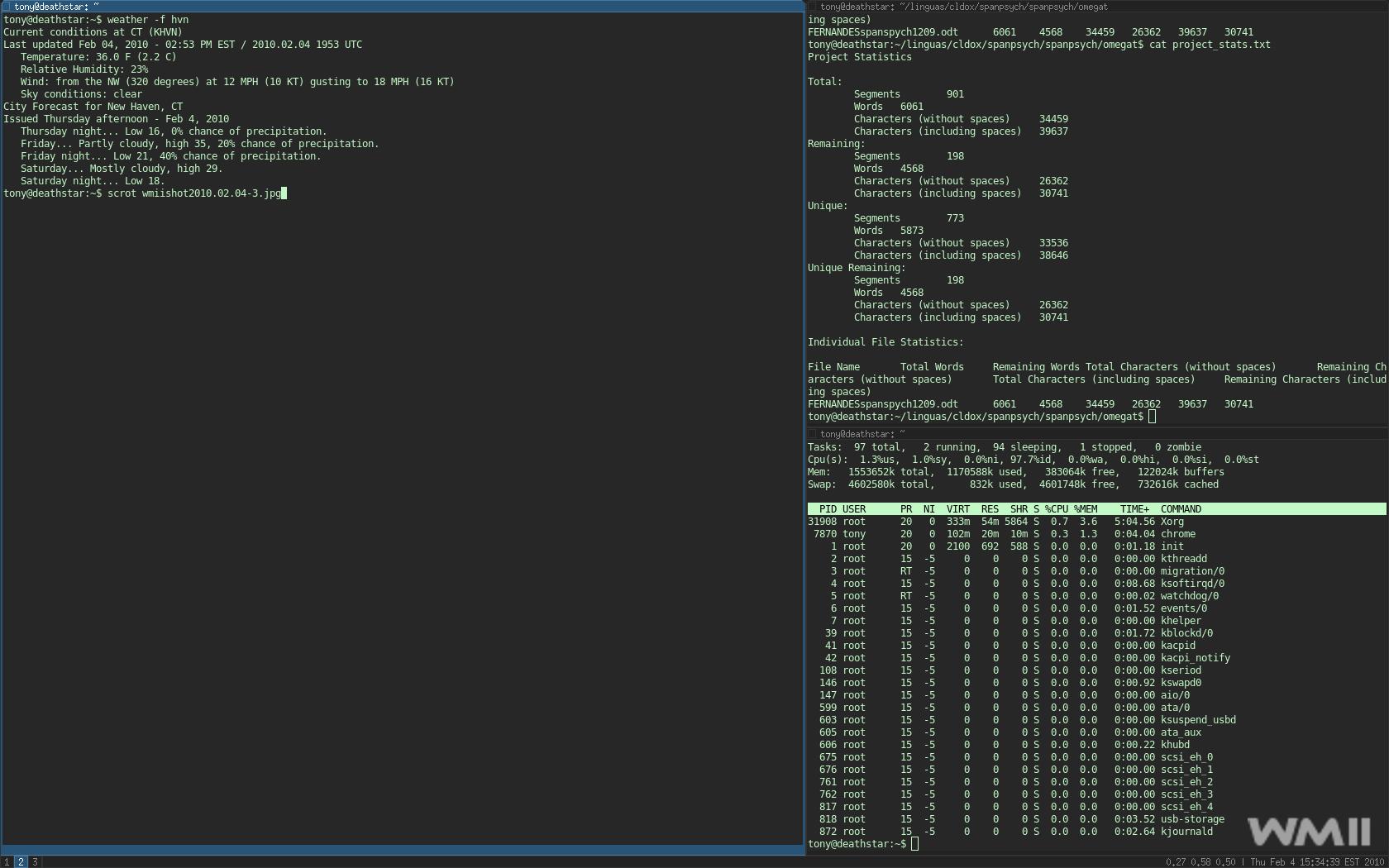Image resolution: width=1389 pixels, height=868 pixels.
Task: Click 'City Forecast for New Haven, CT'
Action: click(93, 107)
